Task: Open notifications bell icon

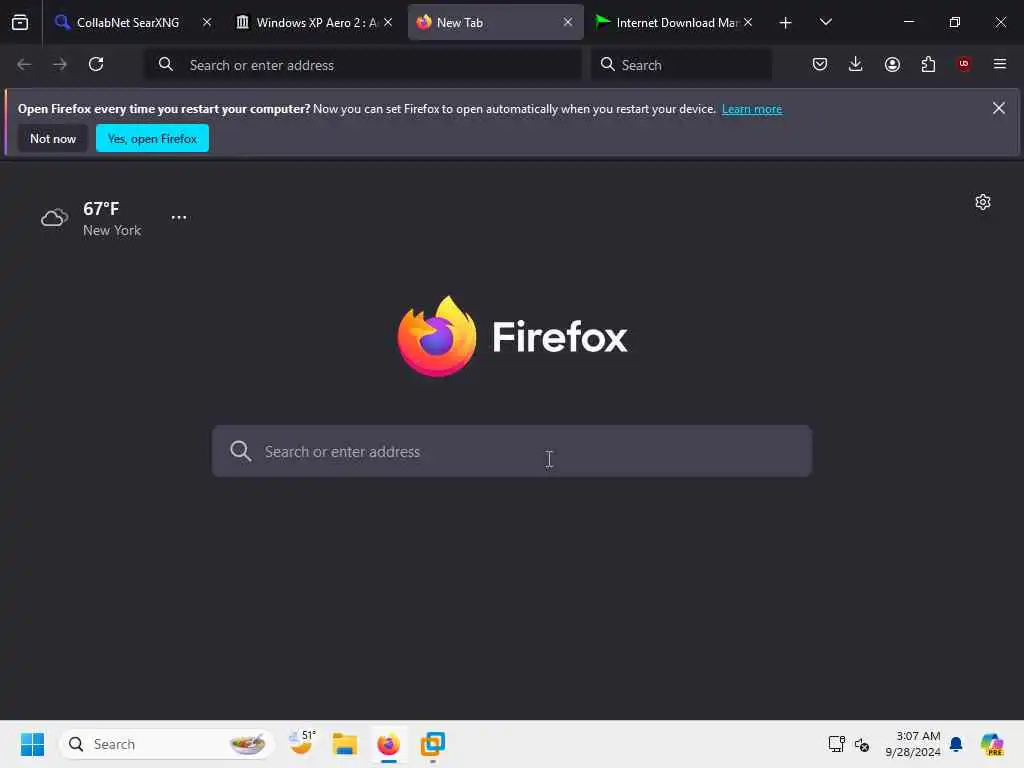Action: click(956, 744)
